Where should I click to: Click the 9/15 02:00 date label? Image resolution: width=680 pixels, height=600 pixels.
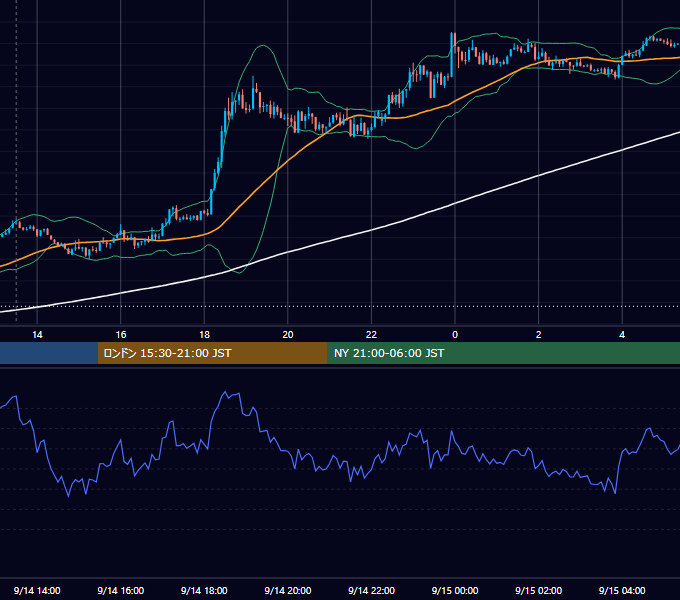[x=539, y=590]
